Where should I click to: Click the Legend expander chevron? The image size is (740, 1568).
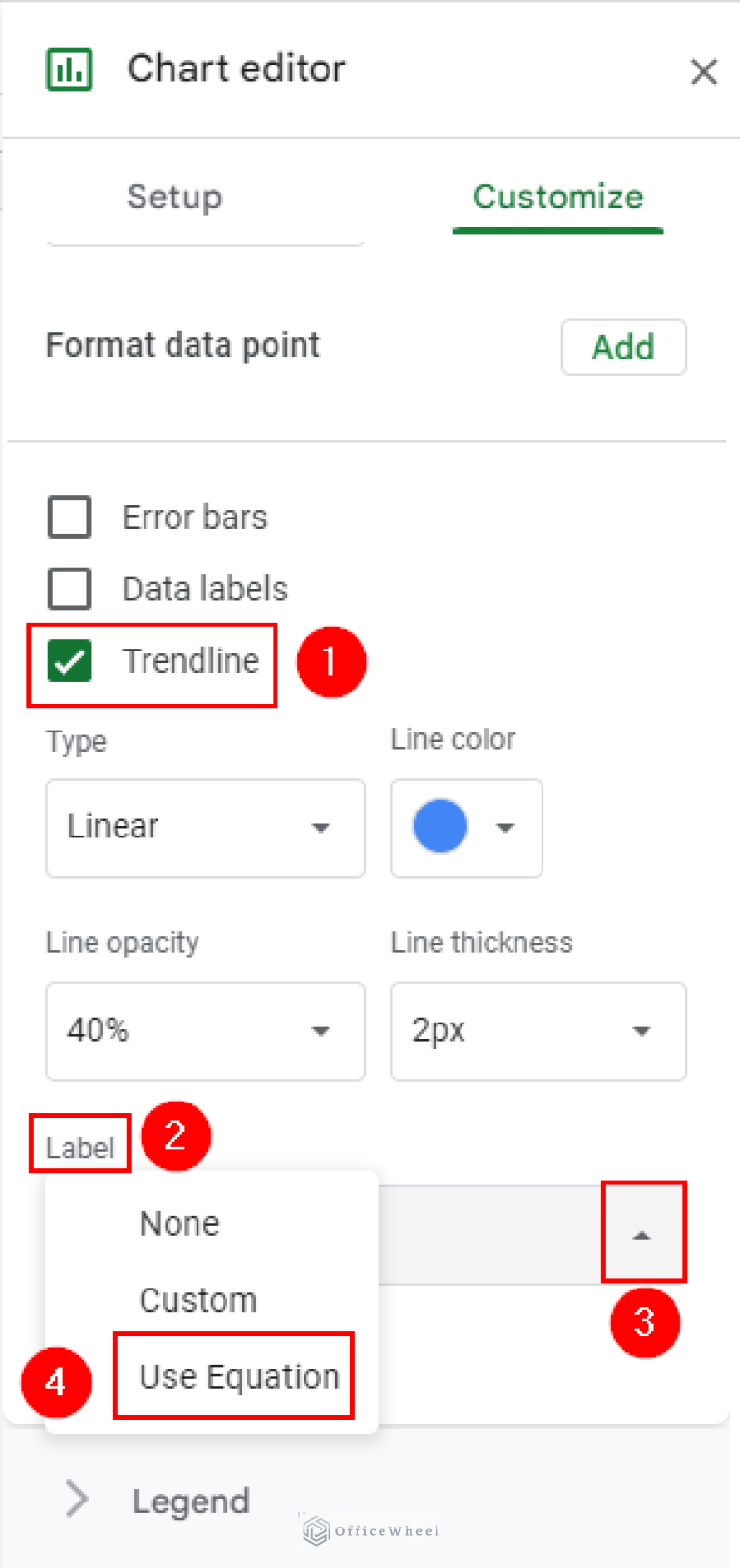click(x=76, y=1500)
